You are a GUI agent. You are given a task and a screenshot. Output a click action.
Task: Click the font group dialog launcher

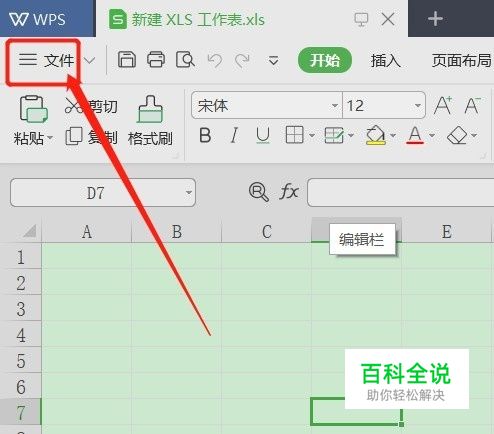click(483, 156)
